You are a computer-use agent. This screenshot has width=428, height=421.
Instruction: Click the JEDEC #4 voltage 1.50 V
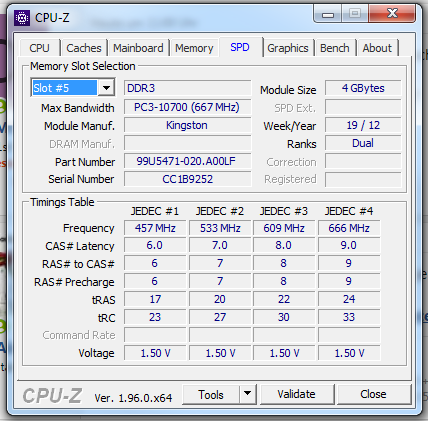349,353
